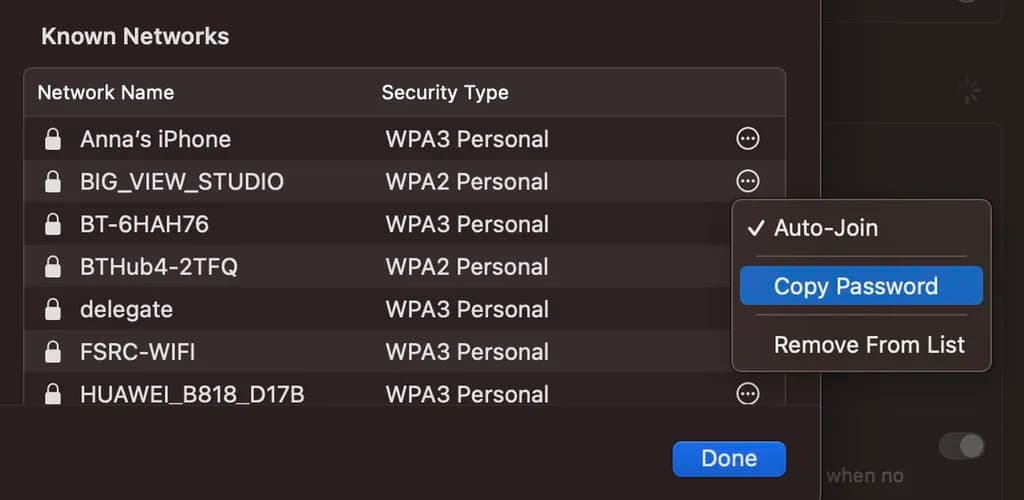This screenshot has width=1024, height=500.
Task: Select Remove From List menu entry
Action: [x=869, y=345]
